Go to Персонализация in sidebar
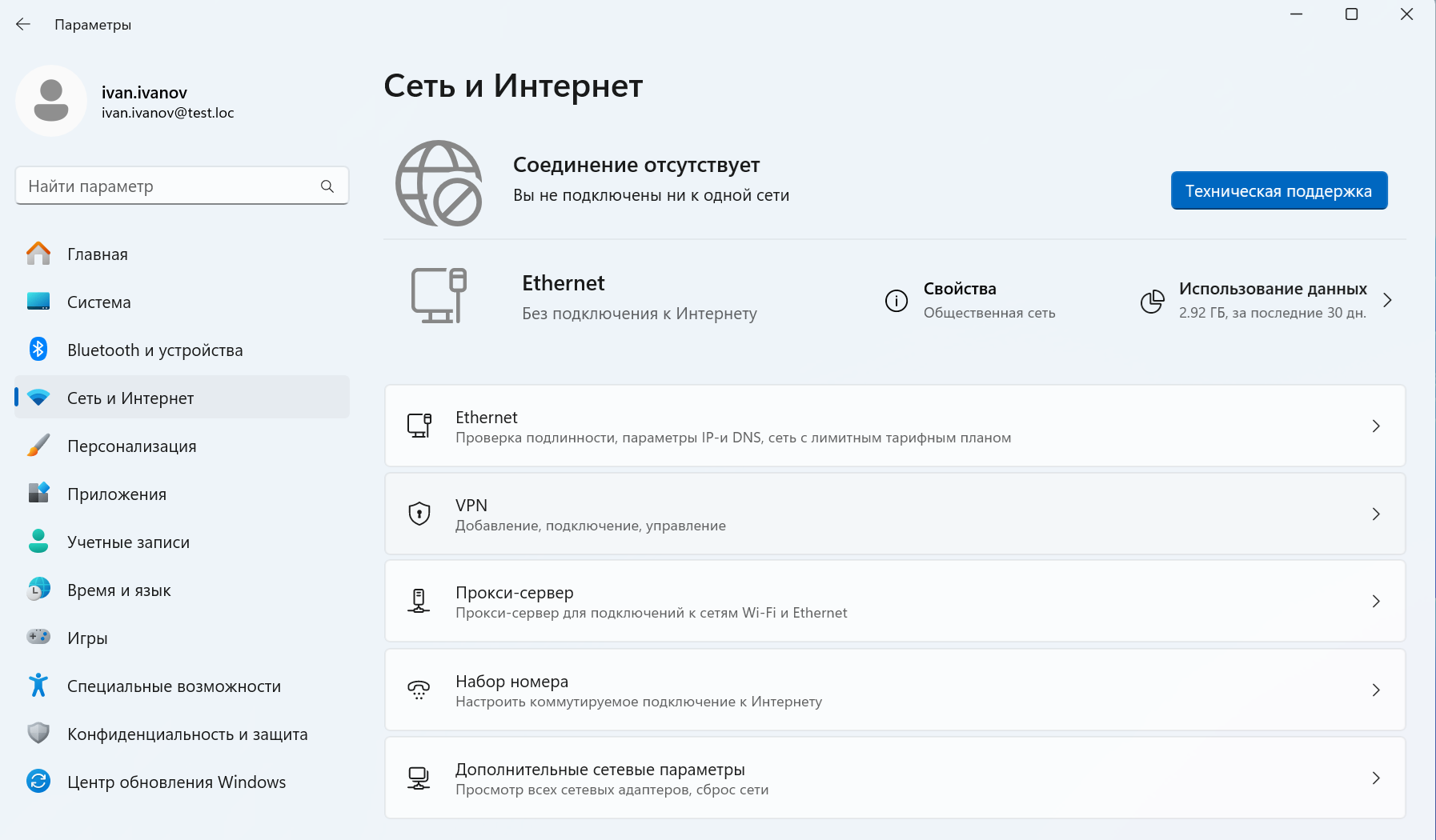 click(x=131, y=446)
